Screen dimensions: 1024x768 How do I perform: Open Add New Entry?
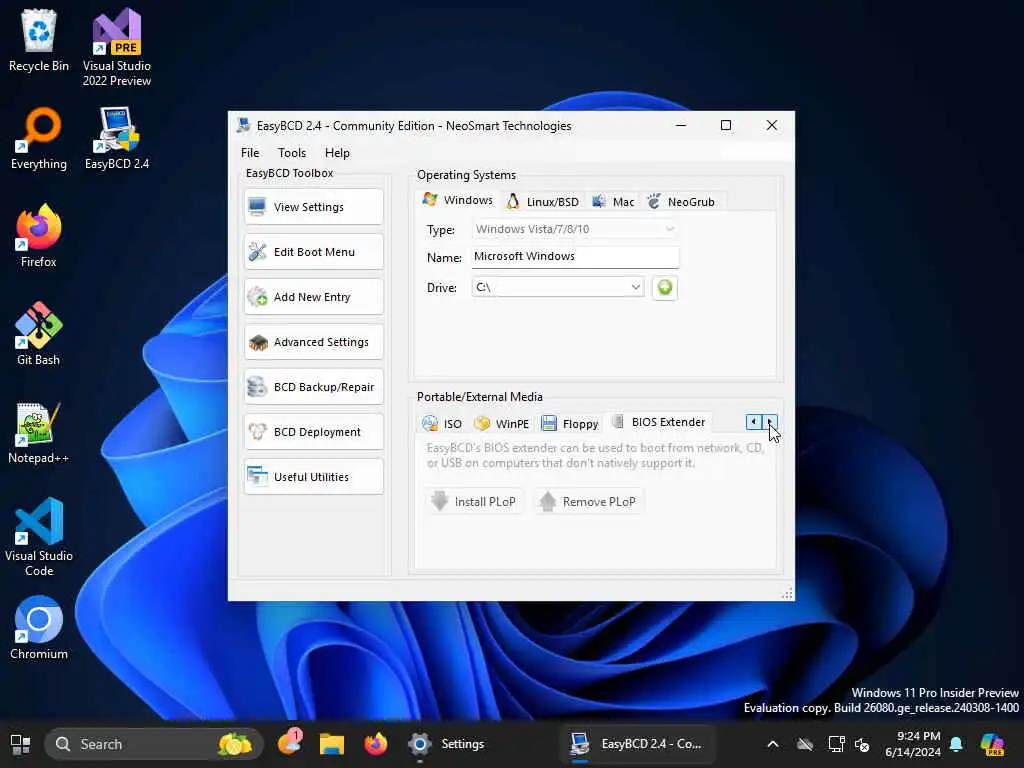[313, 297]
